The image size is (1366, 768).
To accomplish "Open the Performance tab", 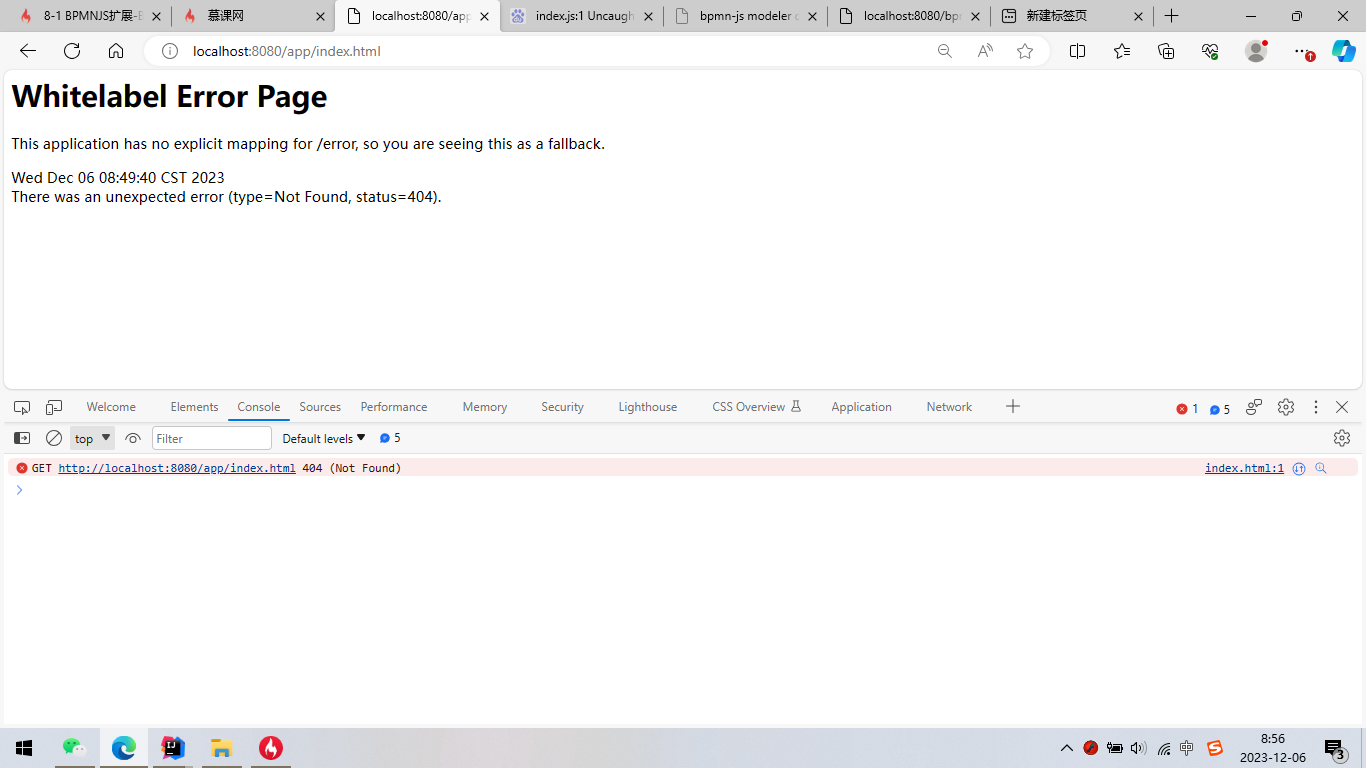I will click(x=394, y=407).
